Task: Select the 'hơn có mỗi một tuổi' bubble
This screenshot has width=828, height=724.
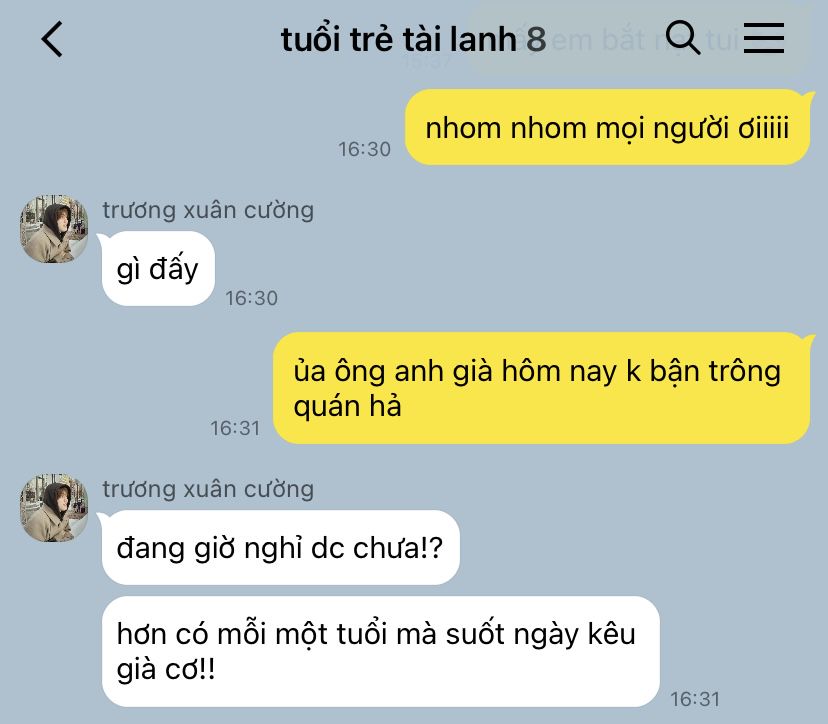Action: [x=381, y=652]
